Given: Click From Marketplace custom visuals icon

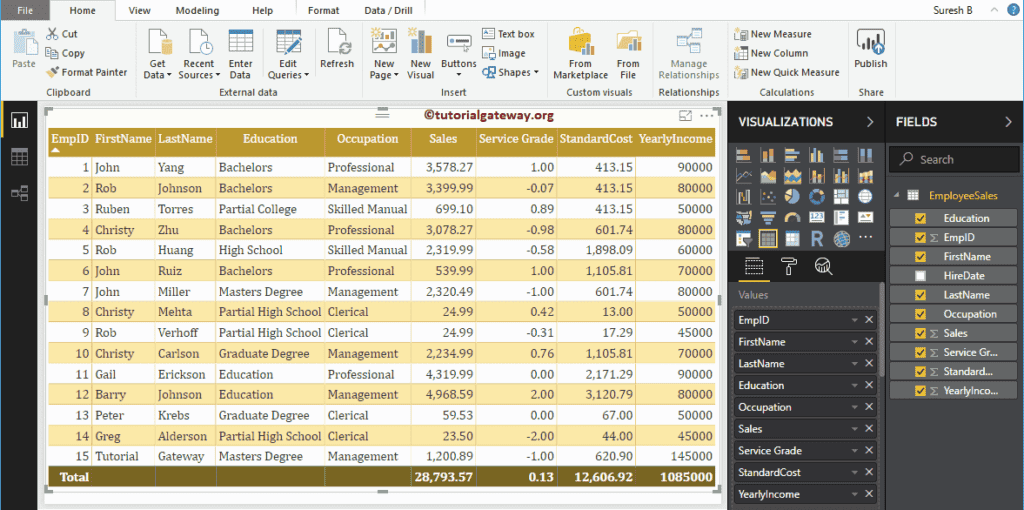Looking at the screenshot, I should [580, 54].
